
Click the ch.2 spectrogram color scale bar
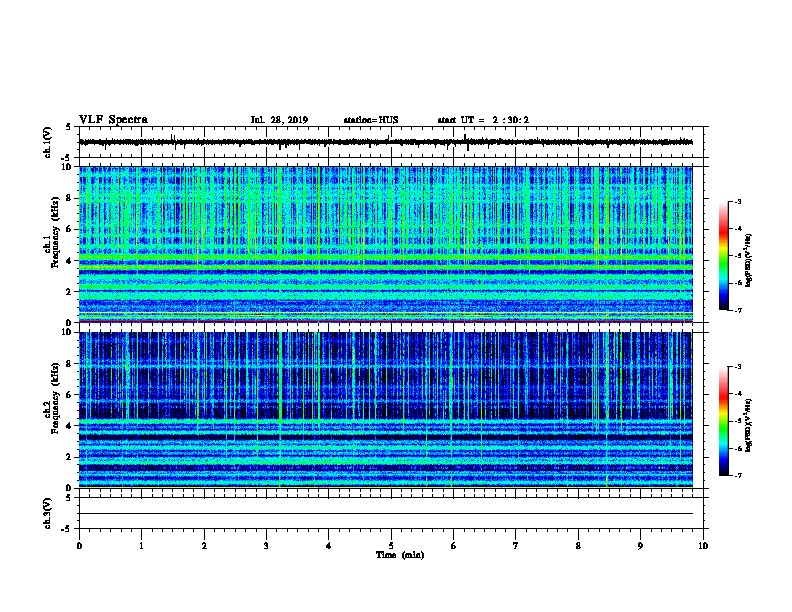tap(723, 421)
